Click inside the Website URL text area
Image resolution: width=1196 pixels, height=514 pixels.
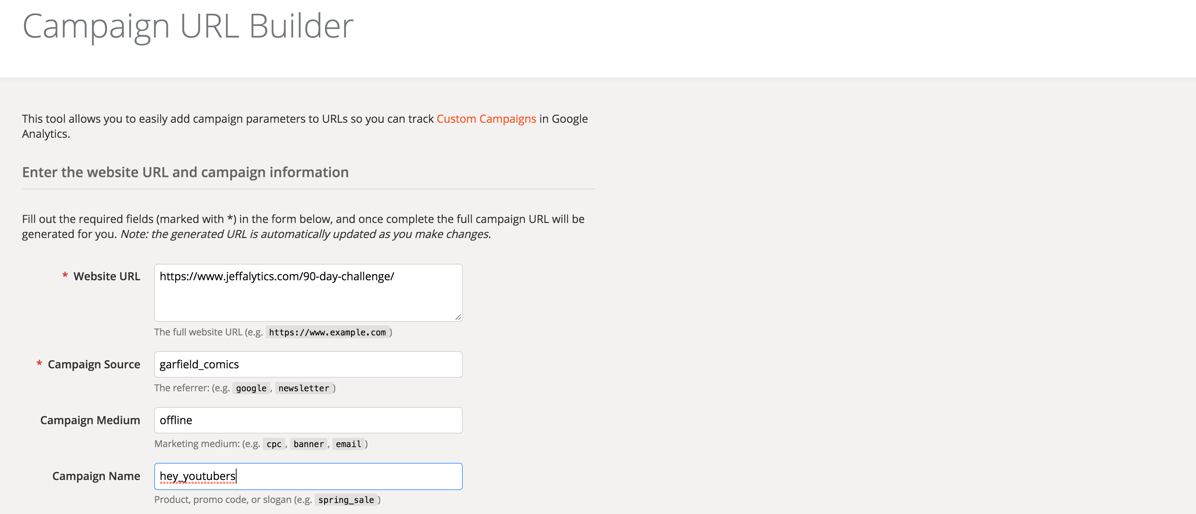click(308, 293)
